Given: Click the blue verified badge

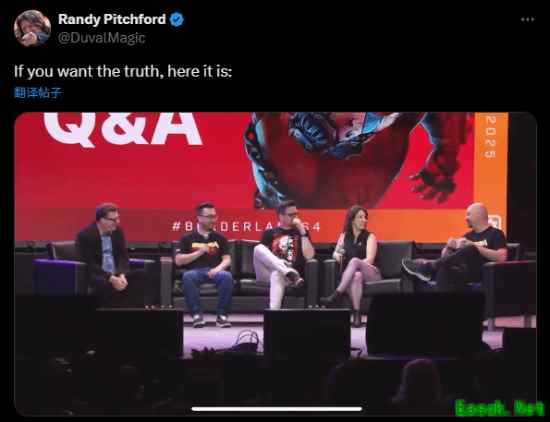Looking at the screenshot, I should tap(177, 20).
